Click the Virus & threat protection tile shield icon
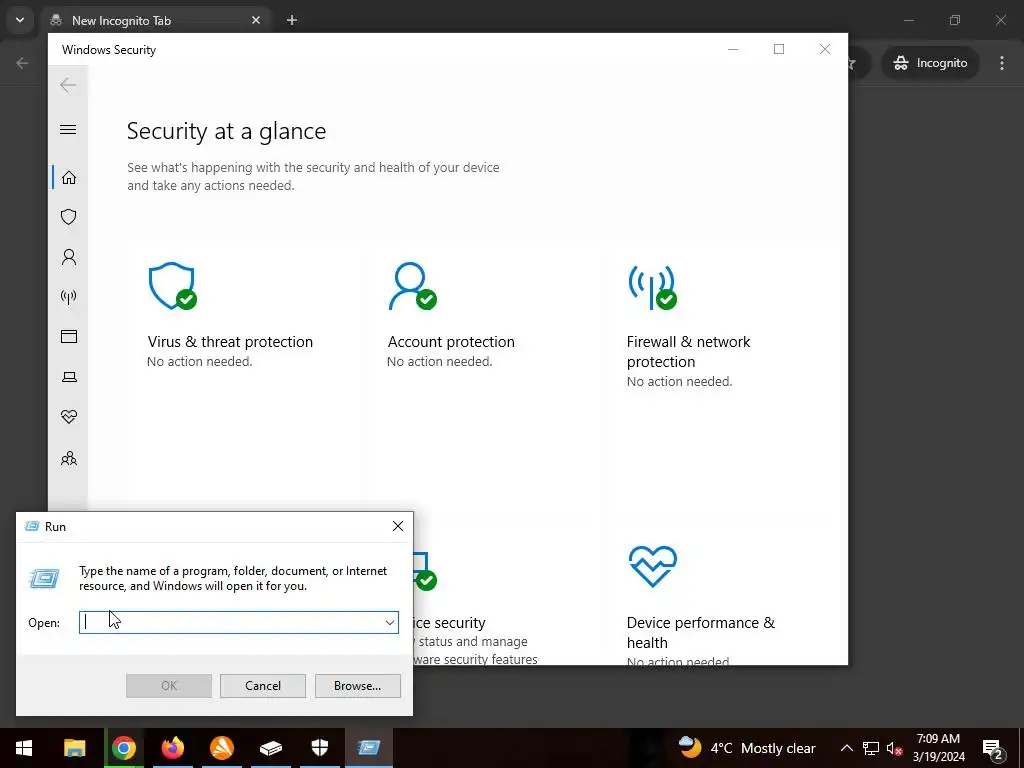Screen dimensions: 1024x768 (x=172, y=286)
